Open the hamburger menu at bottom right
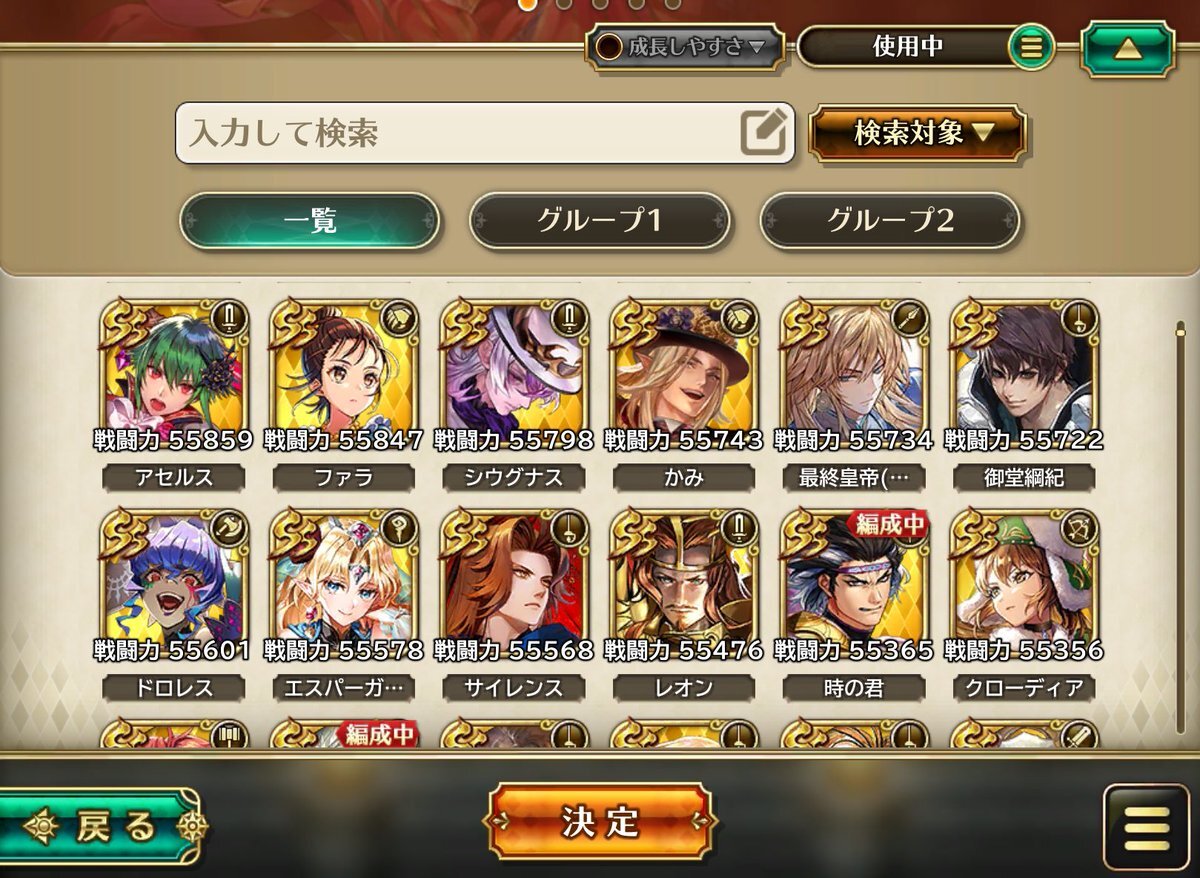1200x878 pixels. click(x=1146, y=826)
